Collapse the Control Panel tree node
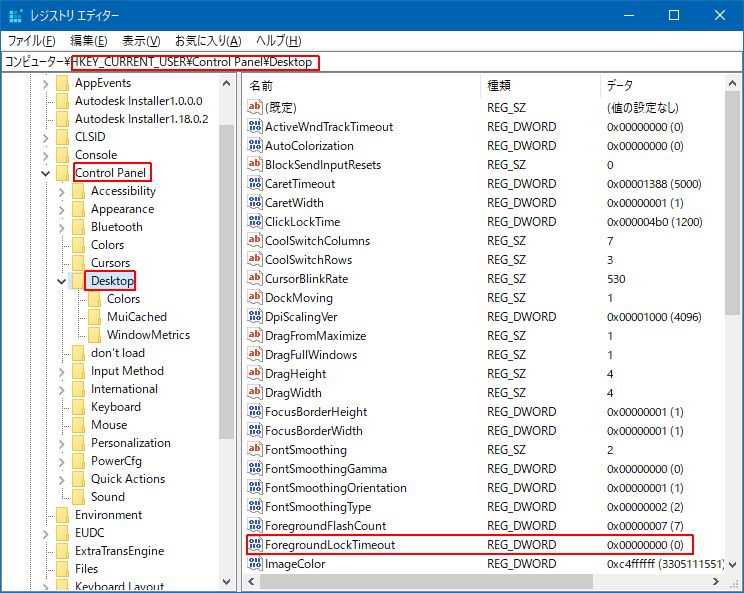 [x=45, y=174]
